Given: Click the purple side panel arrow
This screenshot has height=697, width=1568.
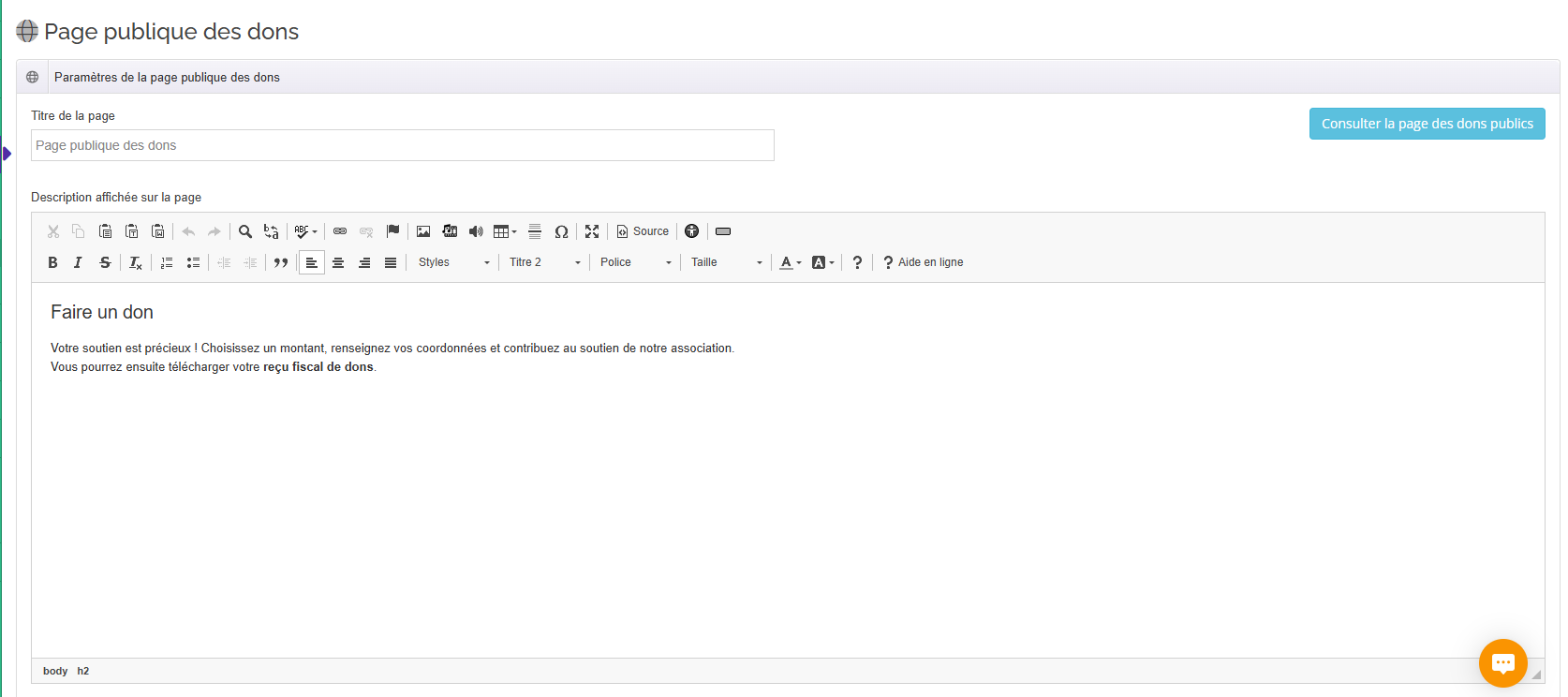Looking at the screenshot, I should tap(7, 154).
